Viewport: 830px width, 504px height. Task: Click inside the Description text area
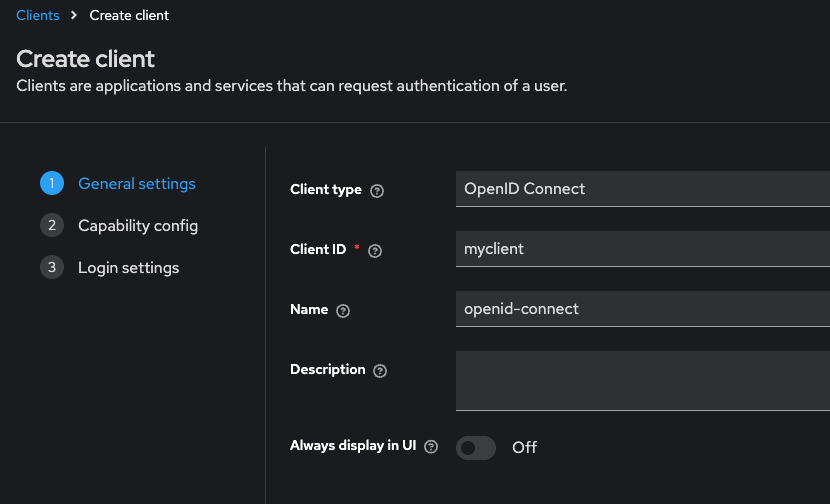[x=642, y=380]
